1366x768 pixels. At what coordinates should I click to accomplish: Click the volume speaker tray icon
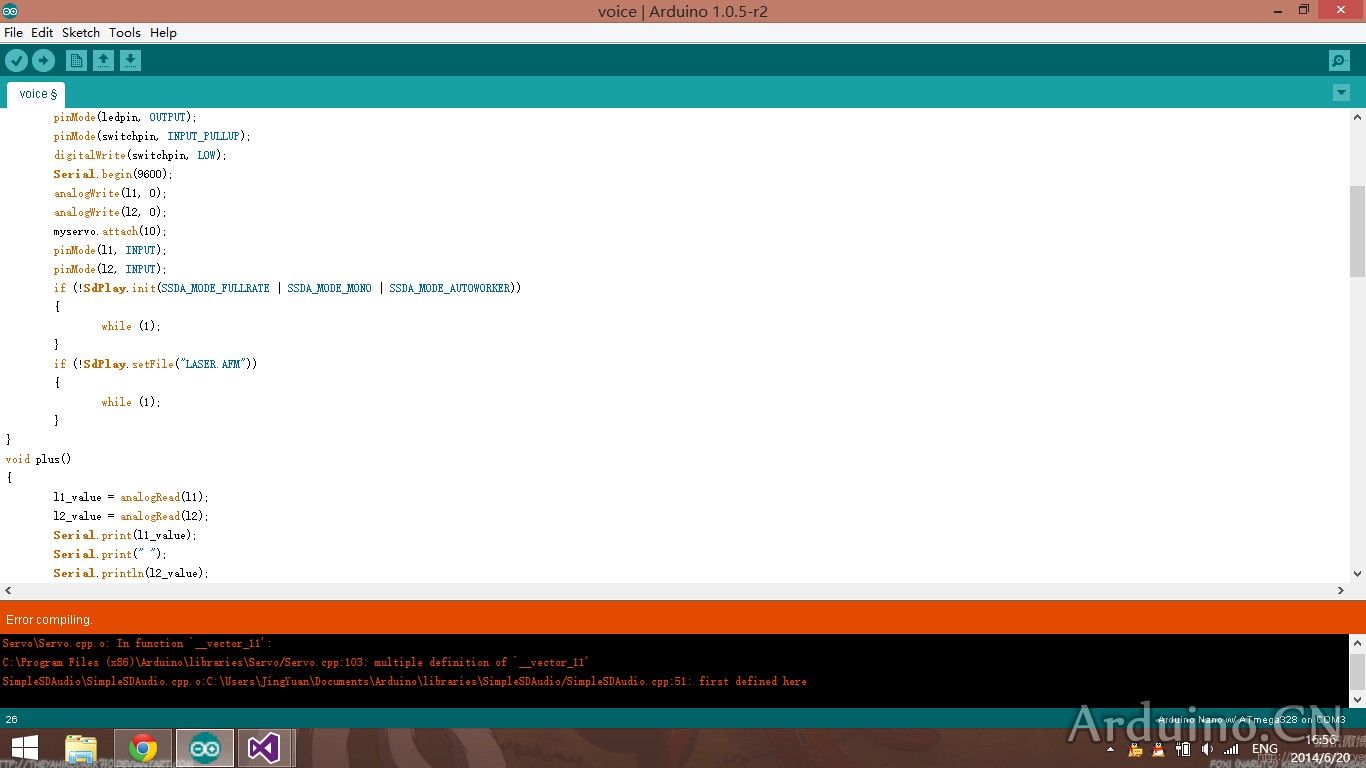coord(1207,749)
